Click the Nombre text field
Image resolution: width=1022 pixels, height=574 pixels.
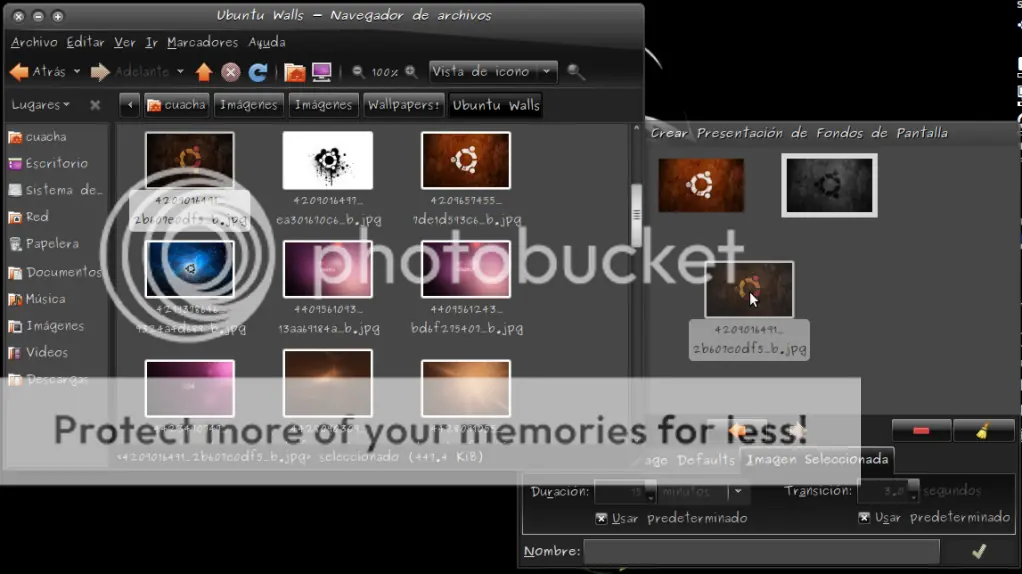pos(761,551)
